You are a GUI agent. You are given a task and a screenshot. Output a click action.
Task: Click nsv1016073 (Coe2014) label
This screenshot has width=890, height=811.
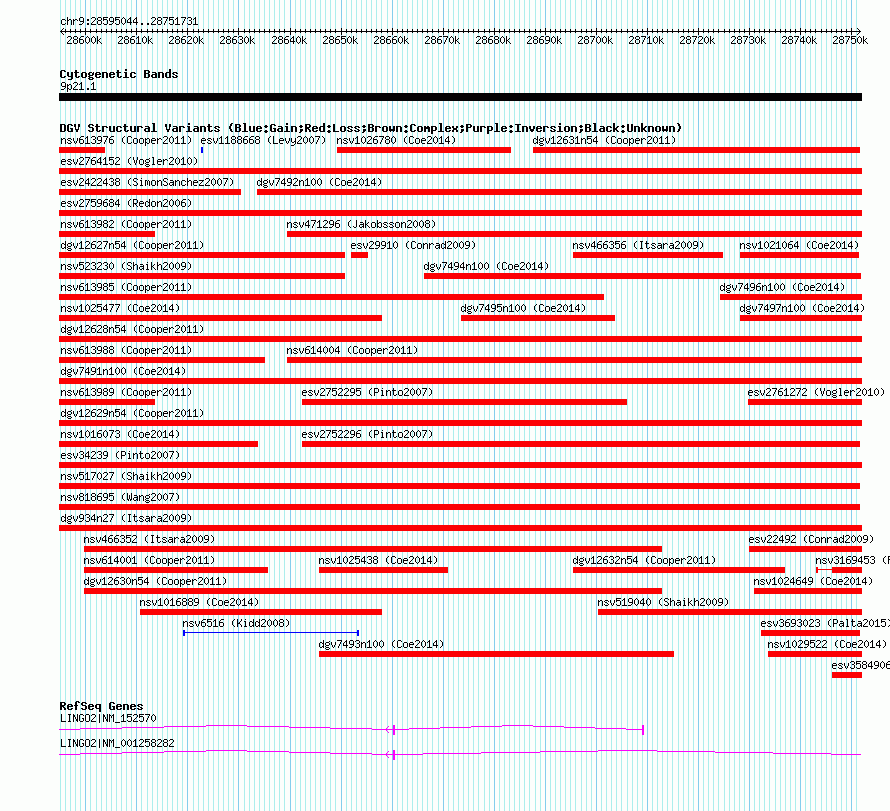(120, 434)
